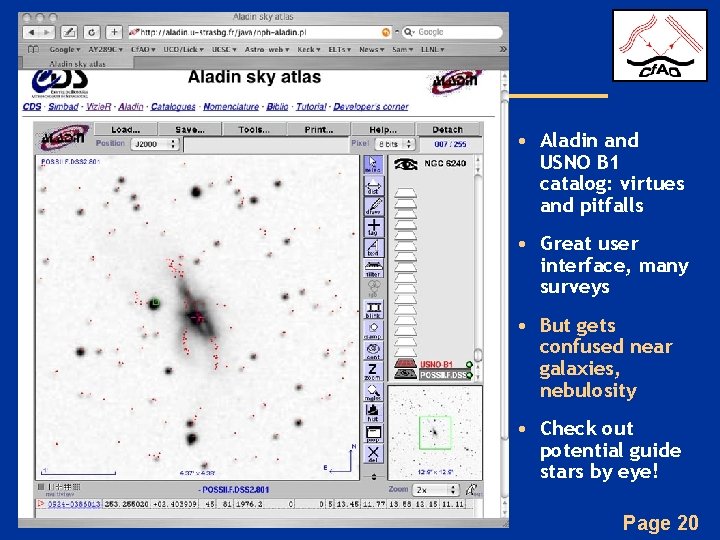Open the 8 bits pixel dropdown
The image size is (720, 540).
395,144
